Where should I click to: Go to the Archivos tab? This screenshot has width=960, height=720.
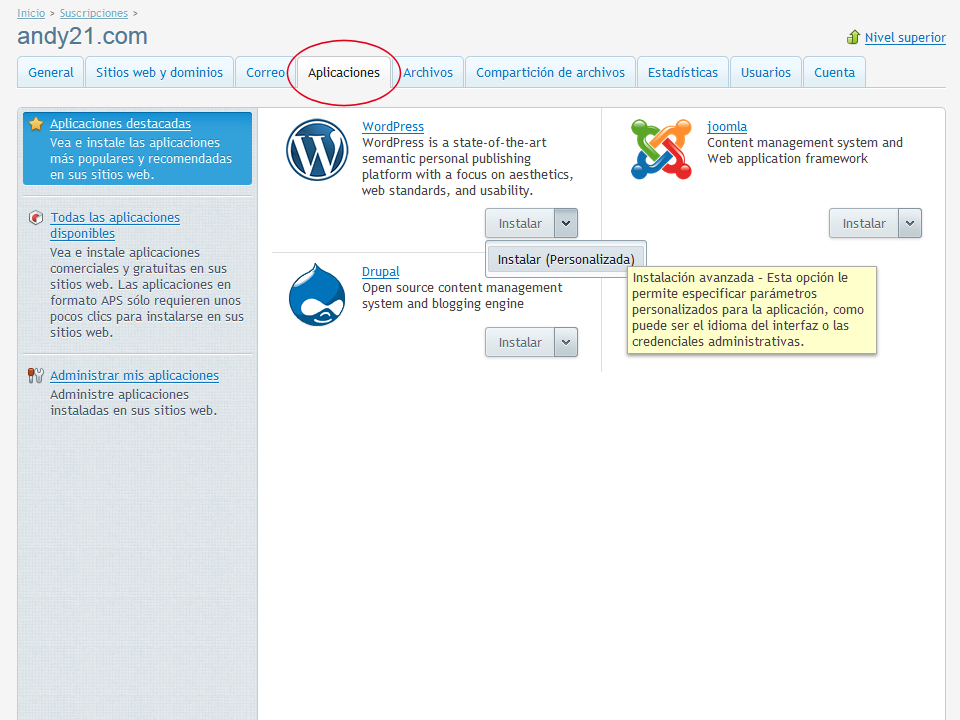tap(428, 72)
